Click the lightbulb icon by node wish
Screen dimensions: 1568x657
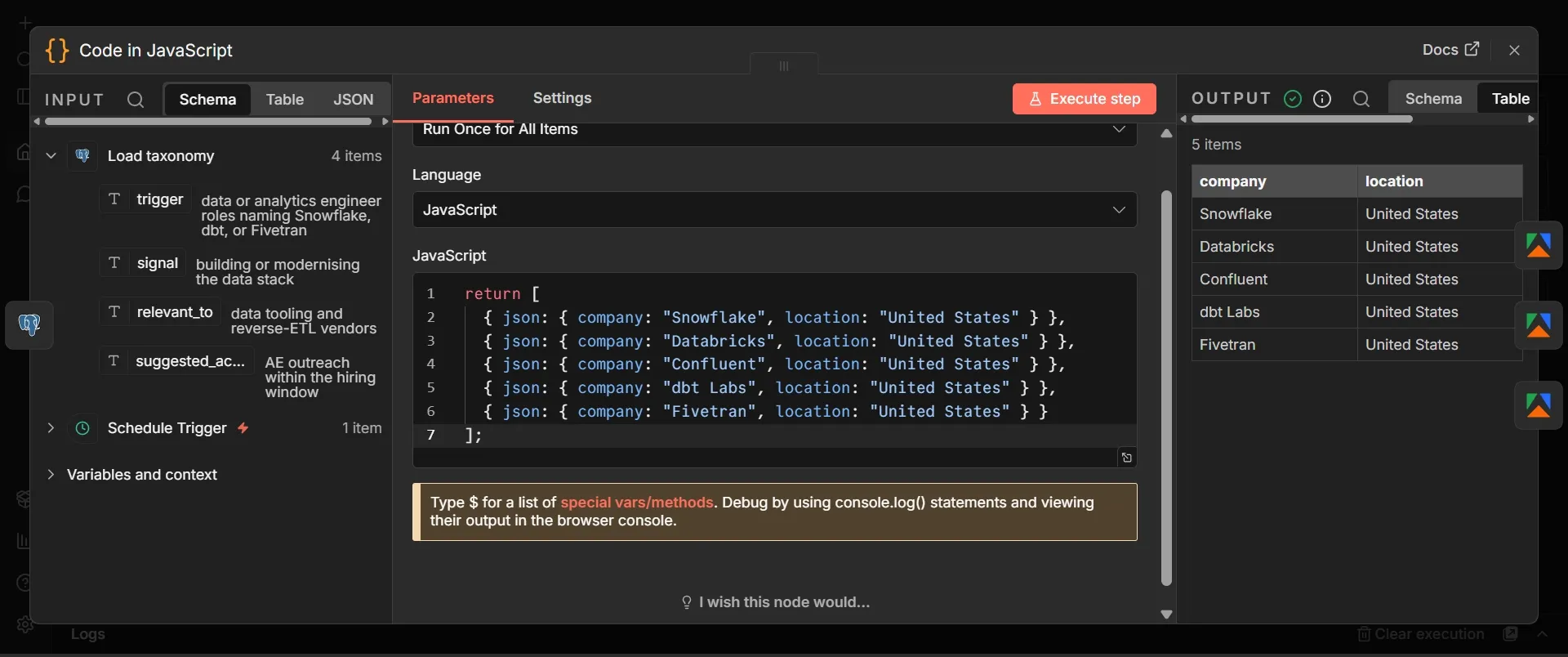687,602
